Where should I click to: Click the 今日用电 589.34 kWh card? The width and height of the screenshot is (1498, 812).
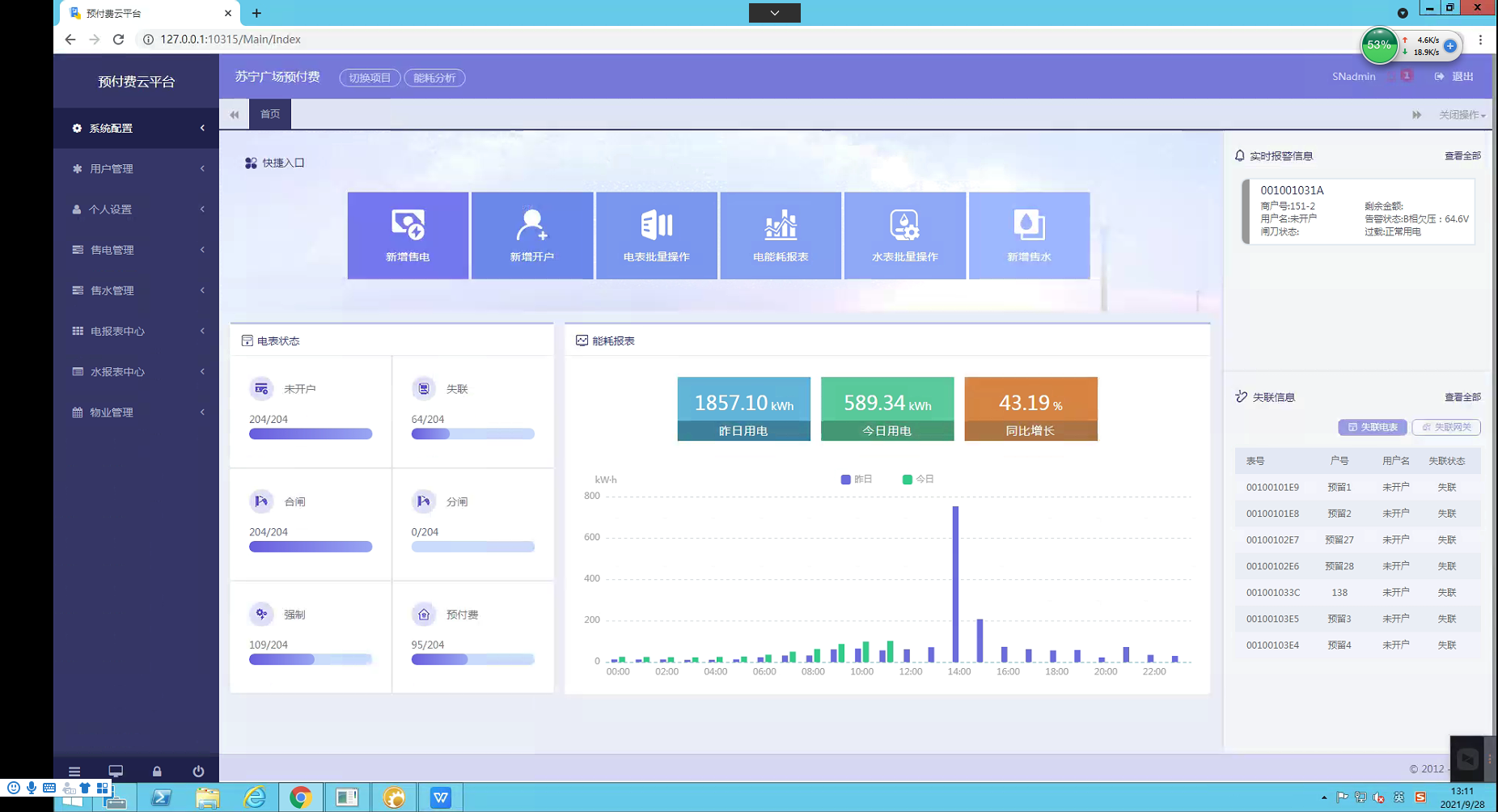[887, 408]
